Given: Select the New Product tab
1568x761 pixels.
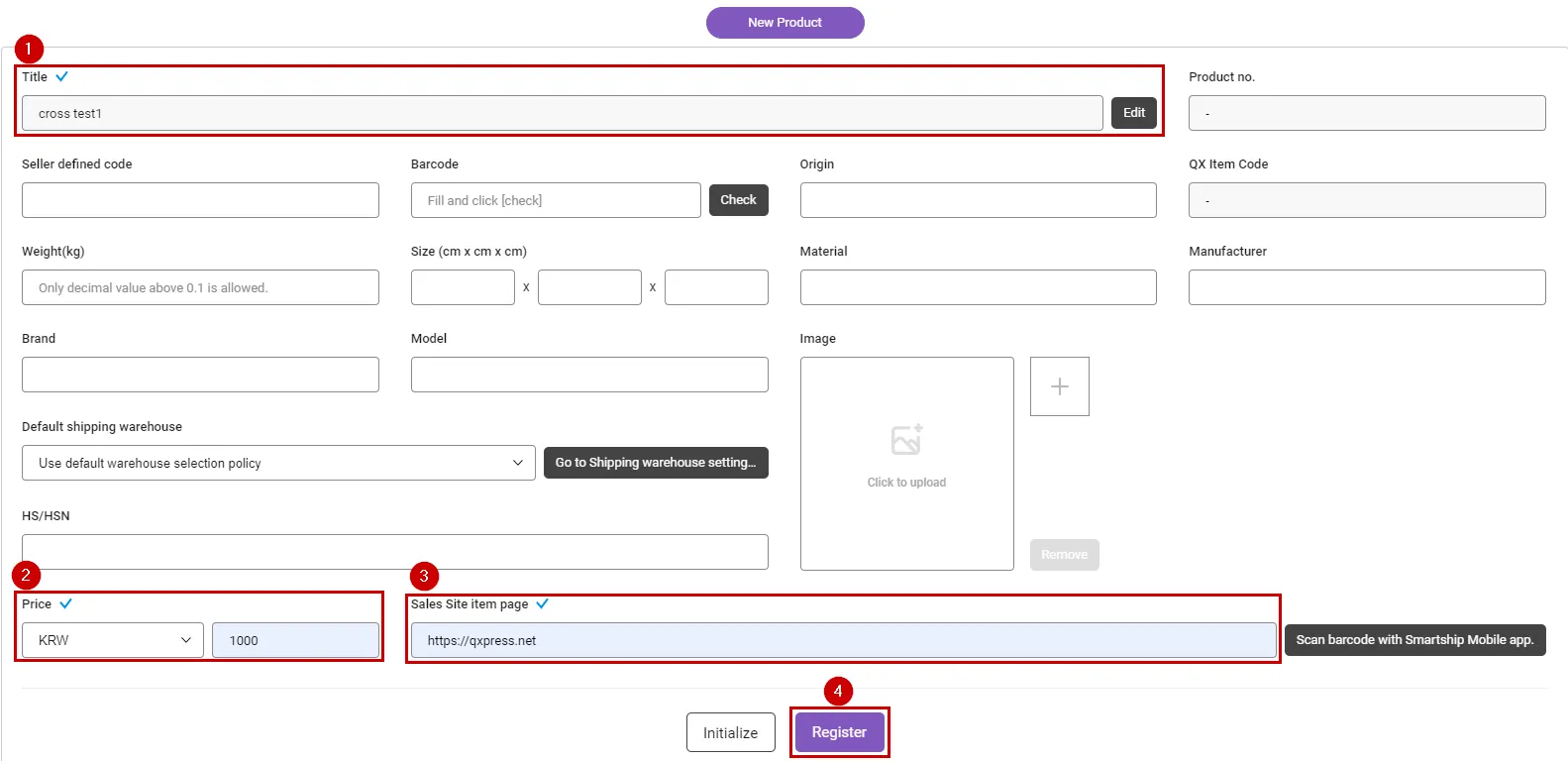Looking at the screenshot, I should click(x=784, y=23).
